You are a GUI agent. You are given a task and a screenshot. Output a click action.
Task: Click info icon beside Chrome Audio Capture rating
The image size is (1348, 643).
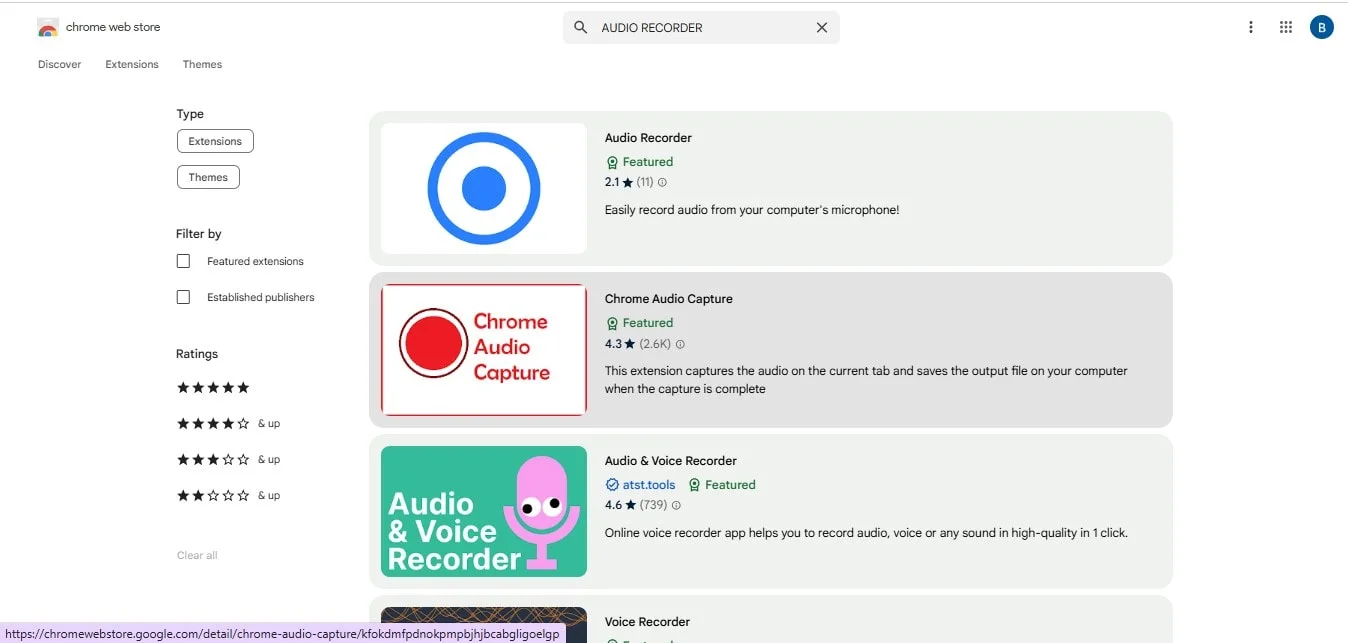tap(680, 344)
